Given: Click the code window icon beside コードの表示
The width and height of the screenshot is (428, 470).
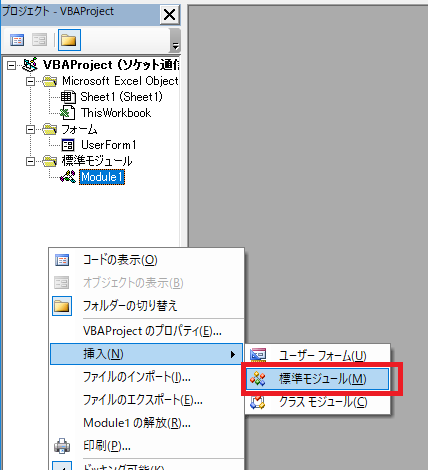Looking at the screenshot, I should click(x=62, y=260).
